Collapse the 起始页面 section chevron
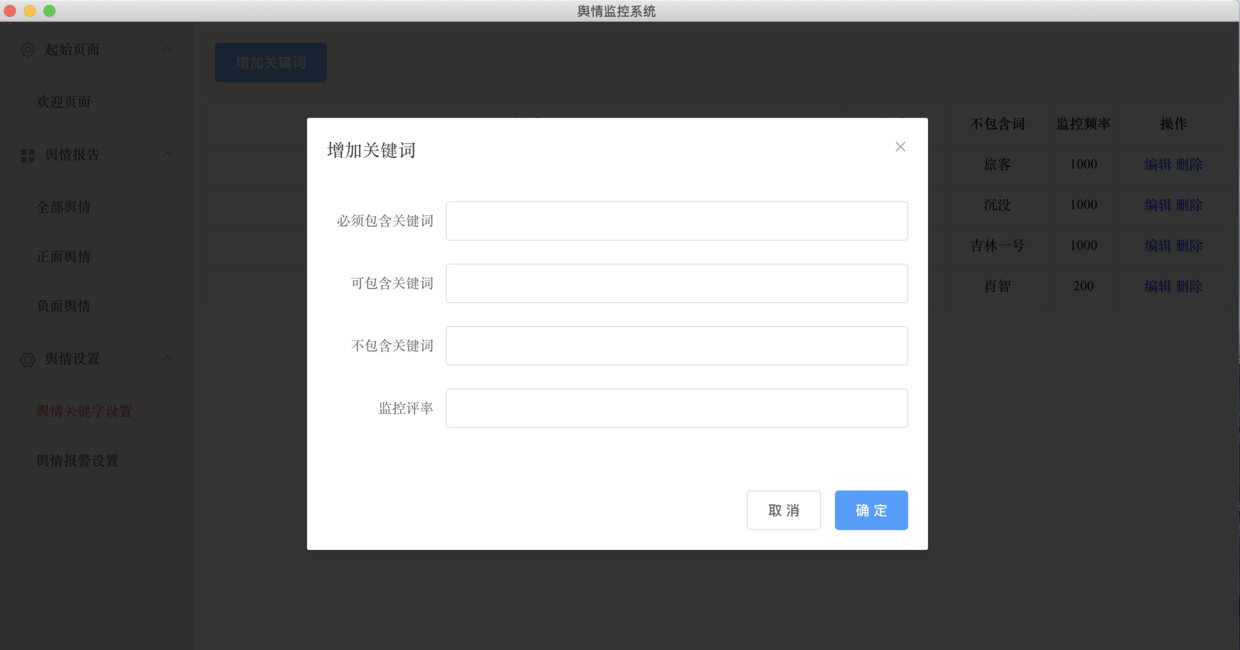Screen dimensions: 1240x650 pos(167,49)
